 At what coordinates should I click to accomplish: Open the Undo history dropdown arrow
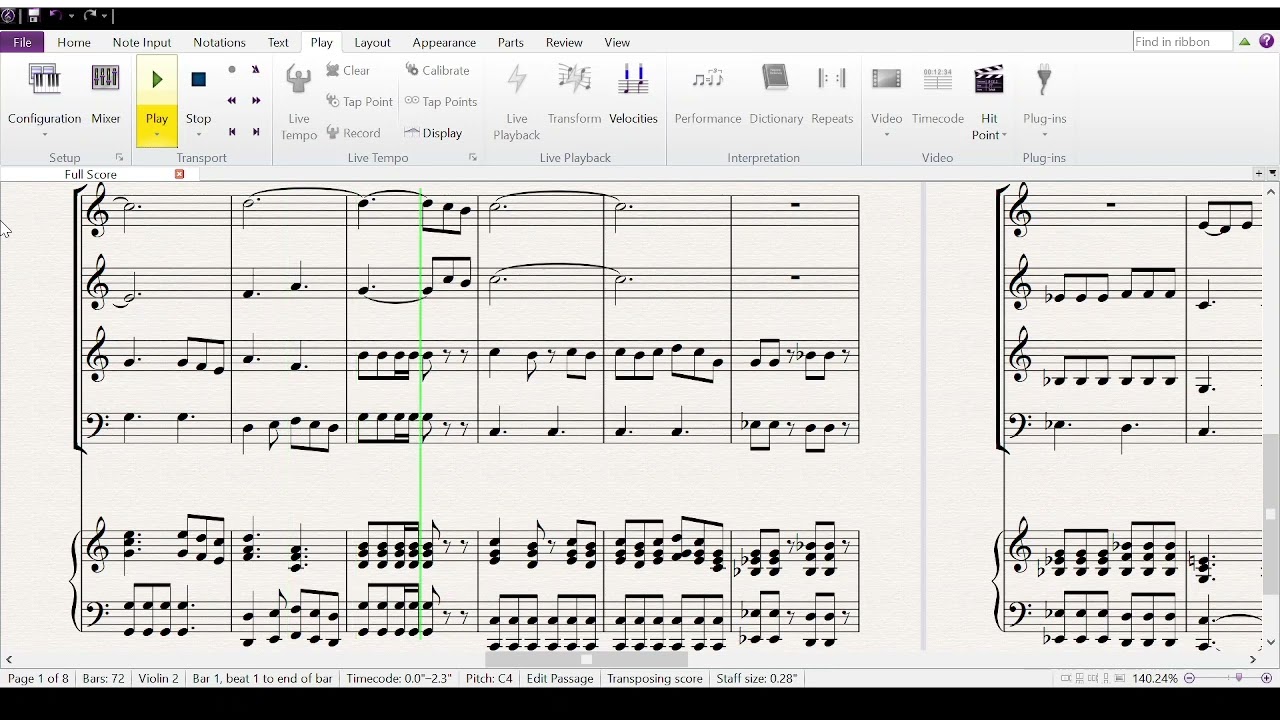[x=71, y=16]
